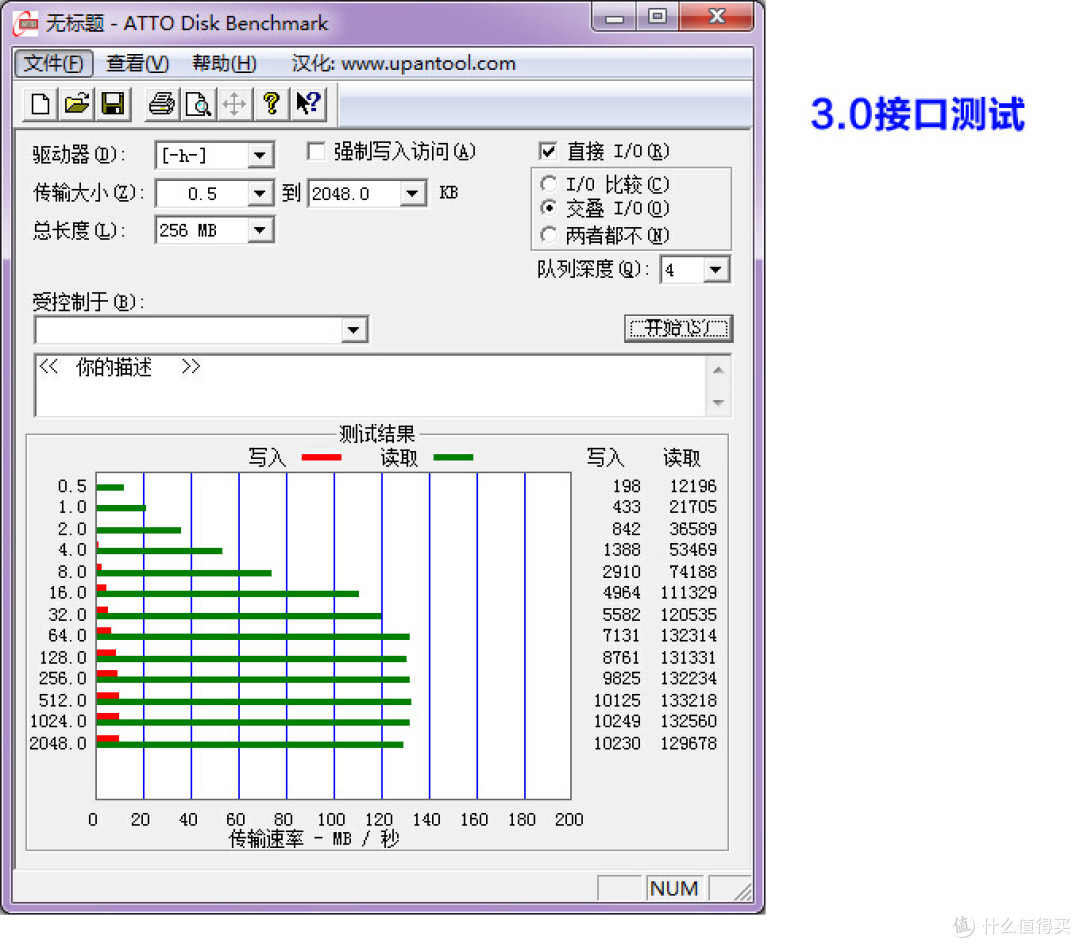Uncheck the 直接 I/O checkbox

[548, 151]
